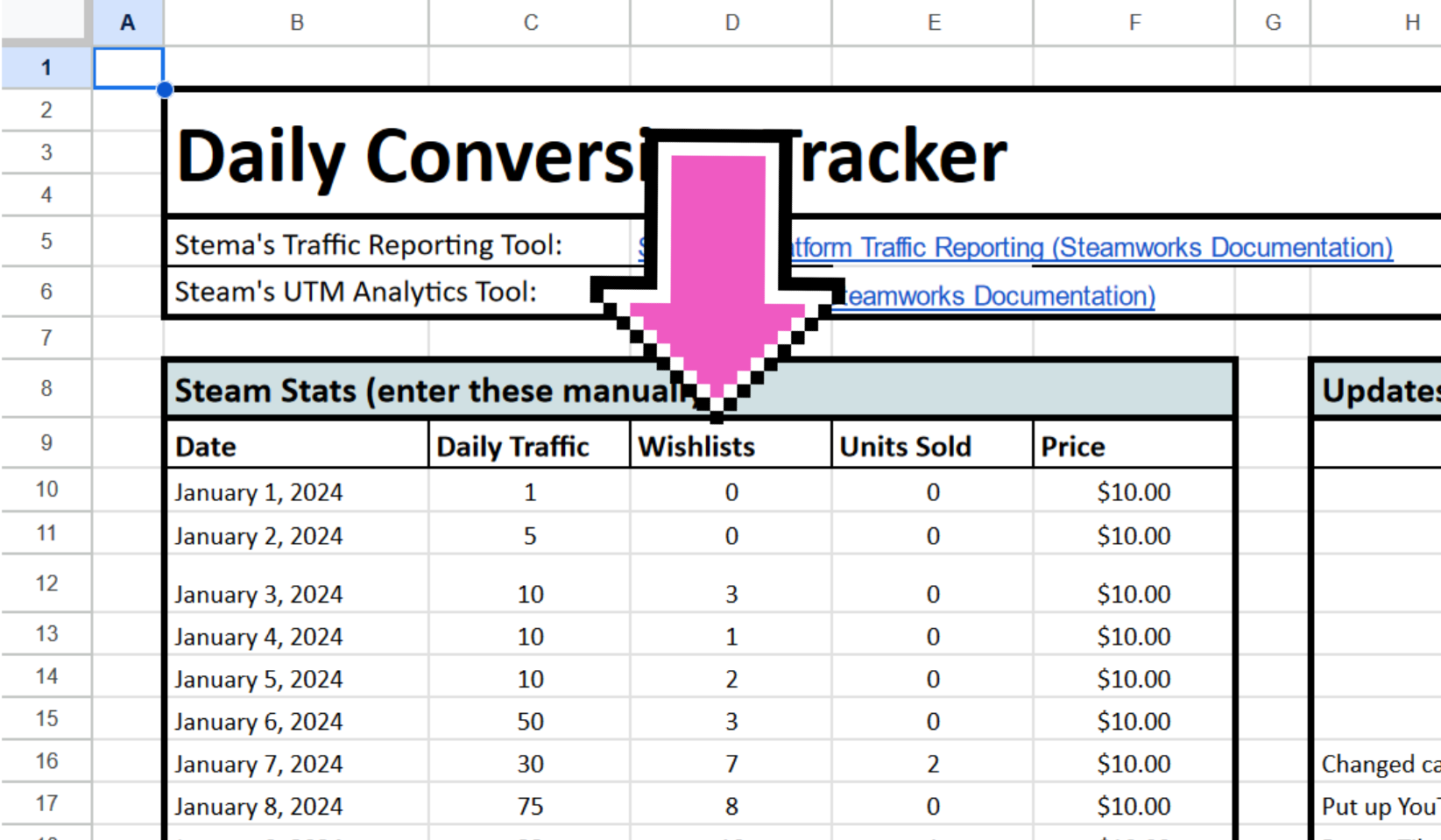Select the January 2, 2024 date cell
This screenshot has width=1441, height=840.
coord(297,534)
